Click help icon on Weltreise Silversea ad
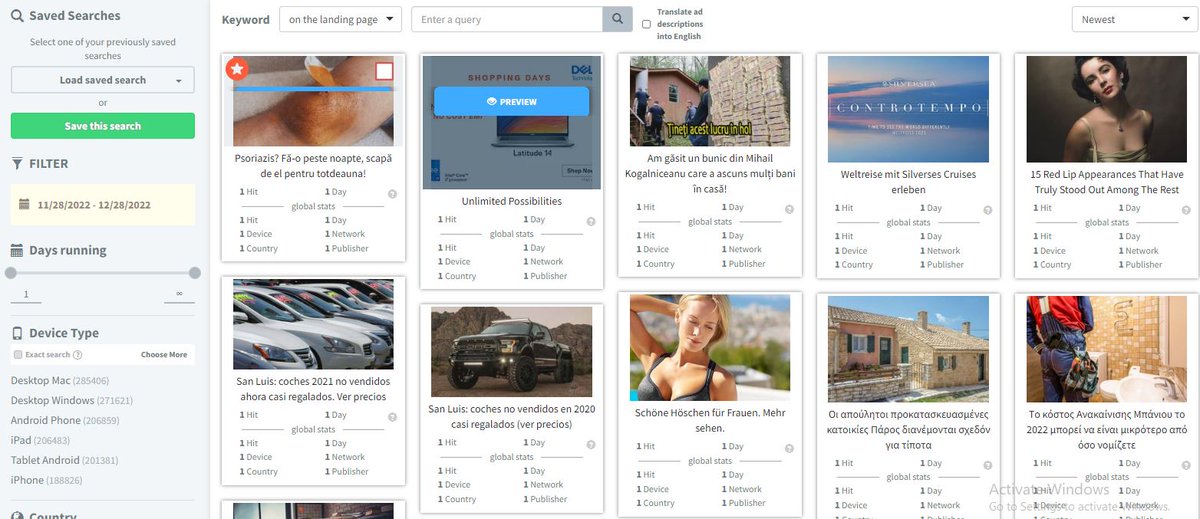Image resolution: width=1200 pixels, height=519 pixels. [988, 211]
